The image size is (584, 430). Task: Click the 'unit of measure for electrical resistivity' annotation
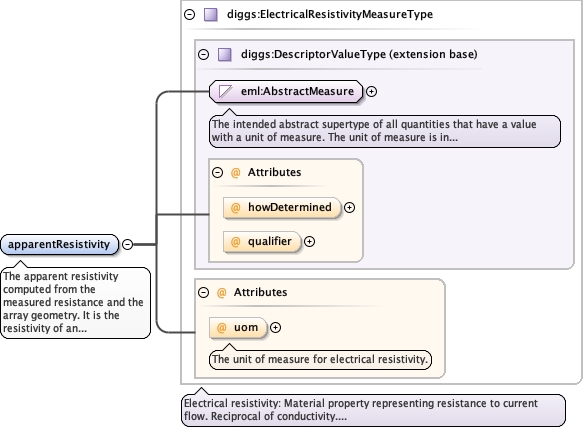pyautogui.click(x=320, y=360)
